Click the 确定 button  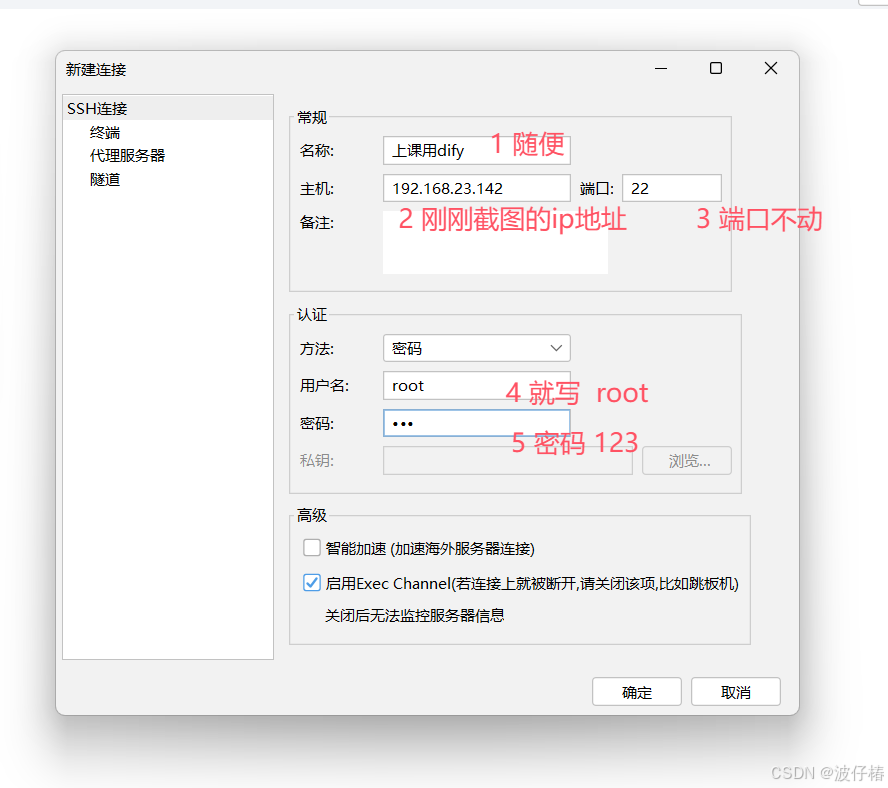click(x=637, y=691)
